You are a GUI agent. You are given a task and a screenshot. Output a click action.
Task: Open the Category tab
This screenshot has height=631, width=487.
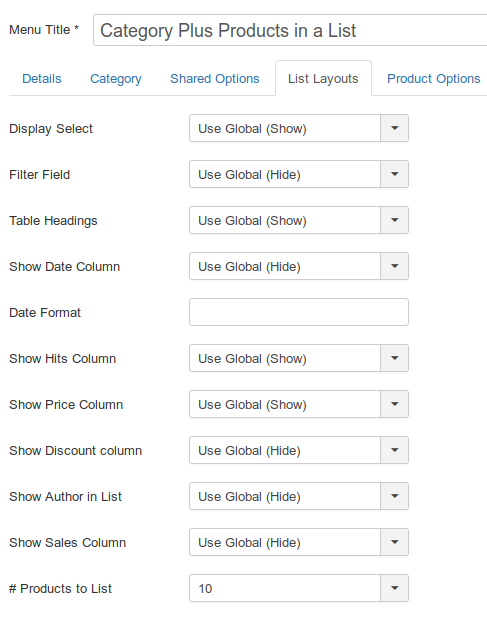[x=116, y=78]
